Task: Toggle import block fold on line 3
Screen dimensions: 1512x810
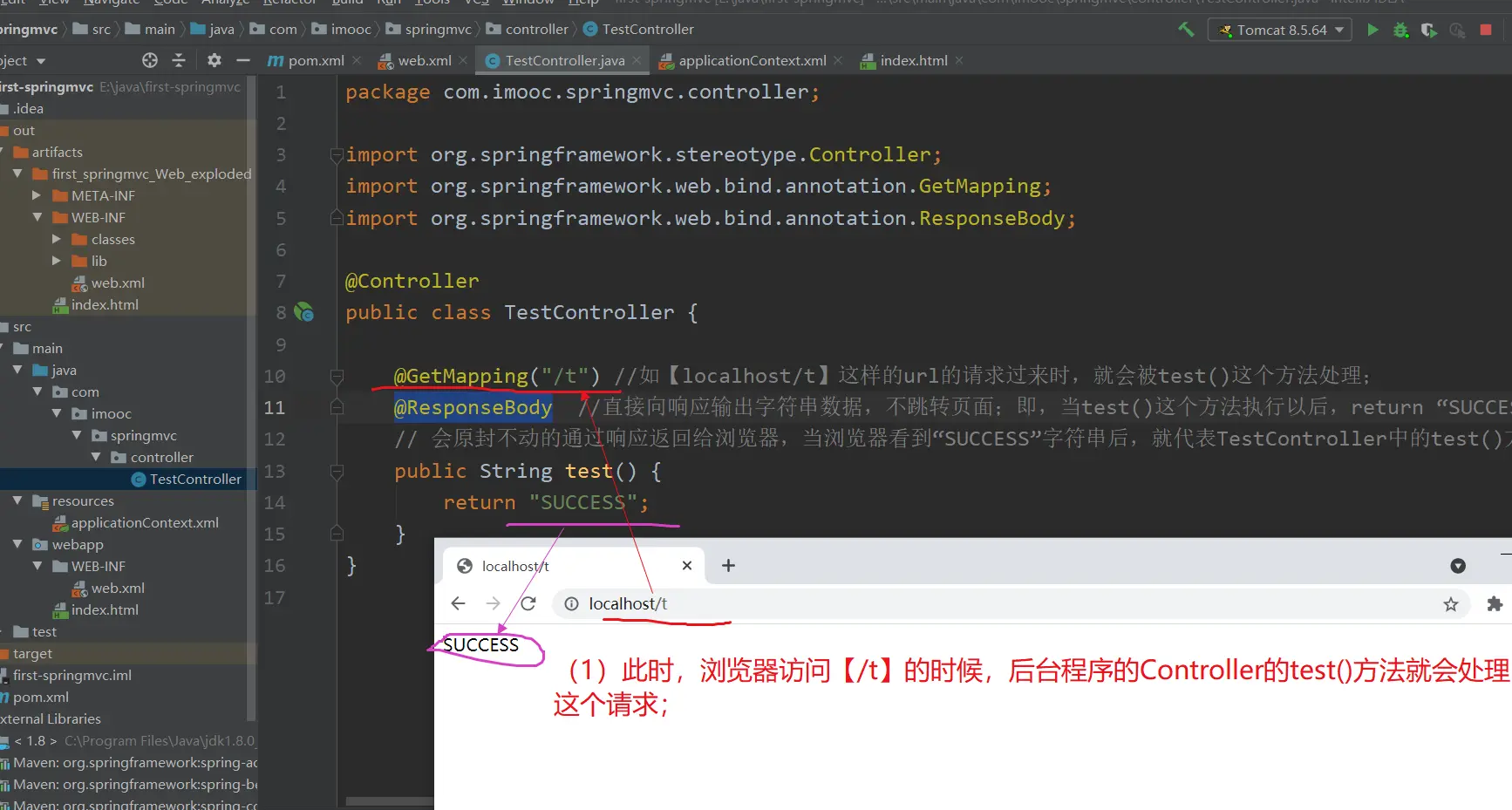Action: coord(337,155)
